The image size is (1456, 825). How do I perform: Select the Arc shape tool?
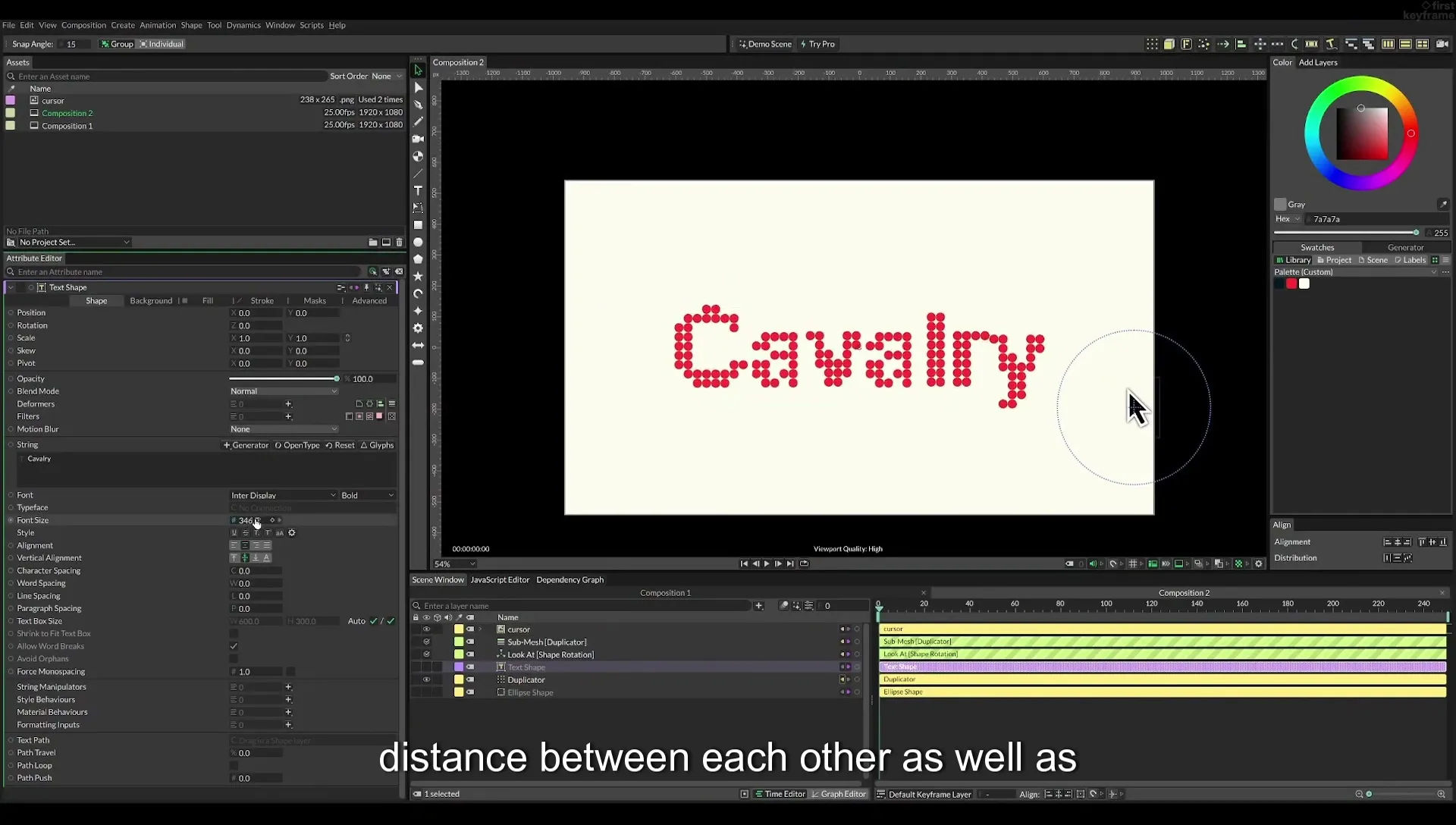[418, 293]
